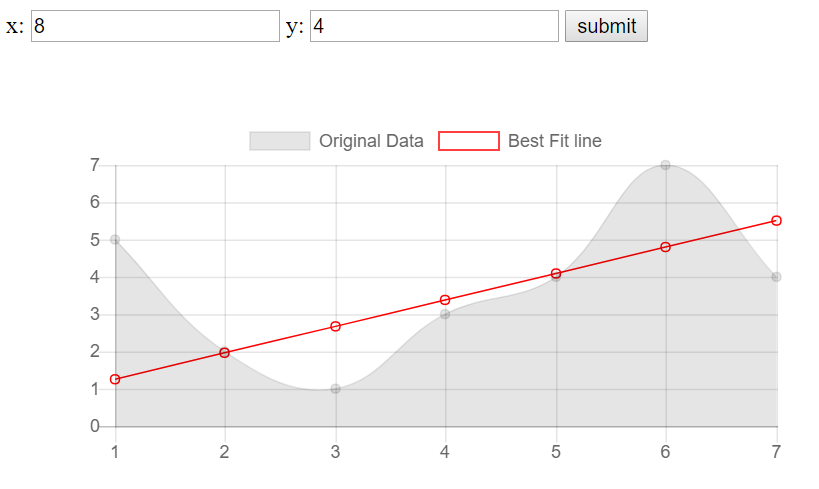The image size is (819, 489).
Task: Click the Original Data point at x=3
Action: coord(335,389)
